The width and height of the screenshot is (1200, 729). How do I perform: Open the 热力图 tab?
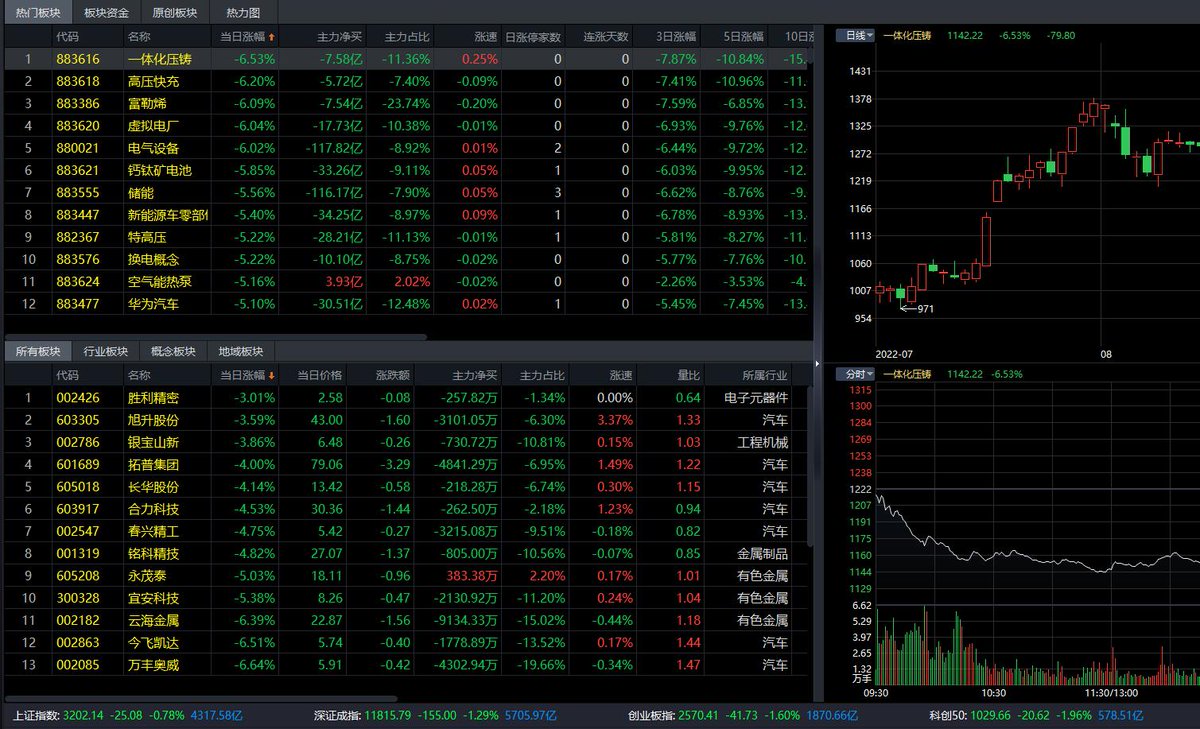tap(243, 13)
